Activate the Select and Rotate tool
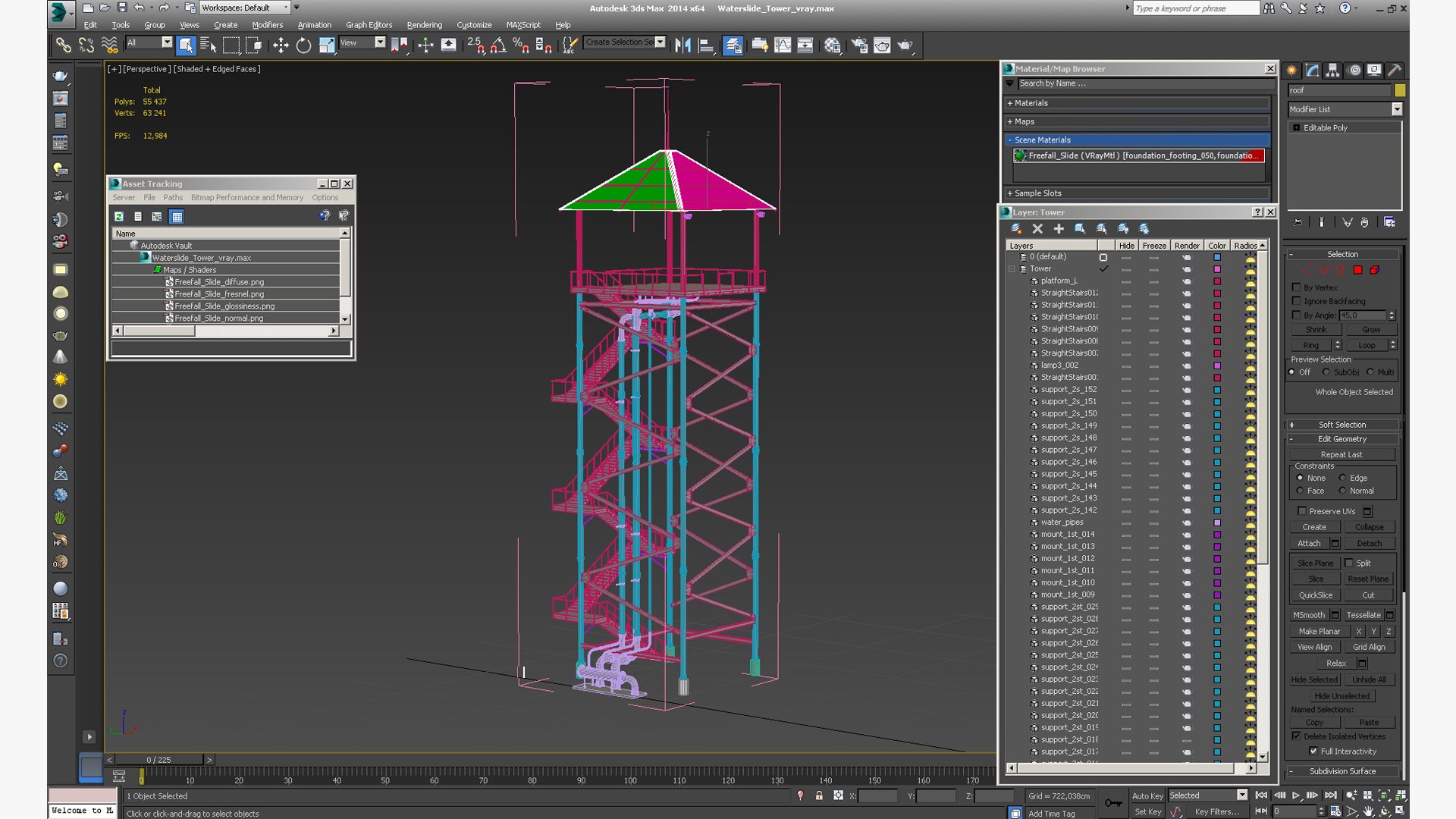 click(303, 45)
